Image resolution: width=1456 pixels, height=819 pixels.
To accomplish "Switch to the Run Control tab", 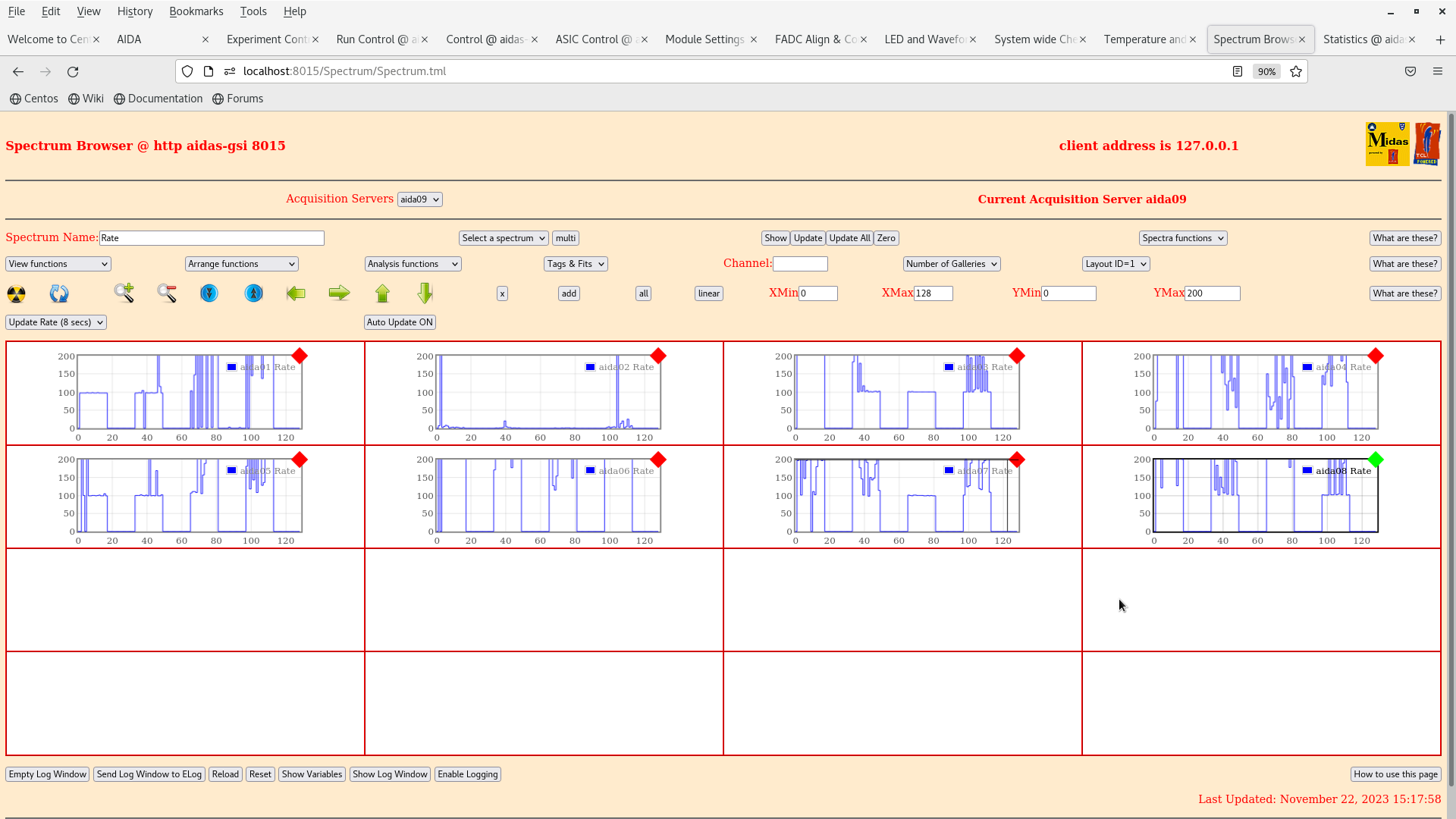I will click(375, 39).
